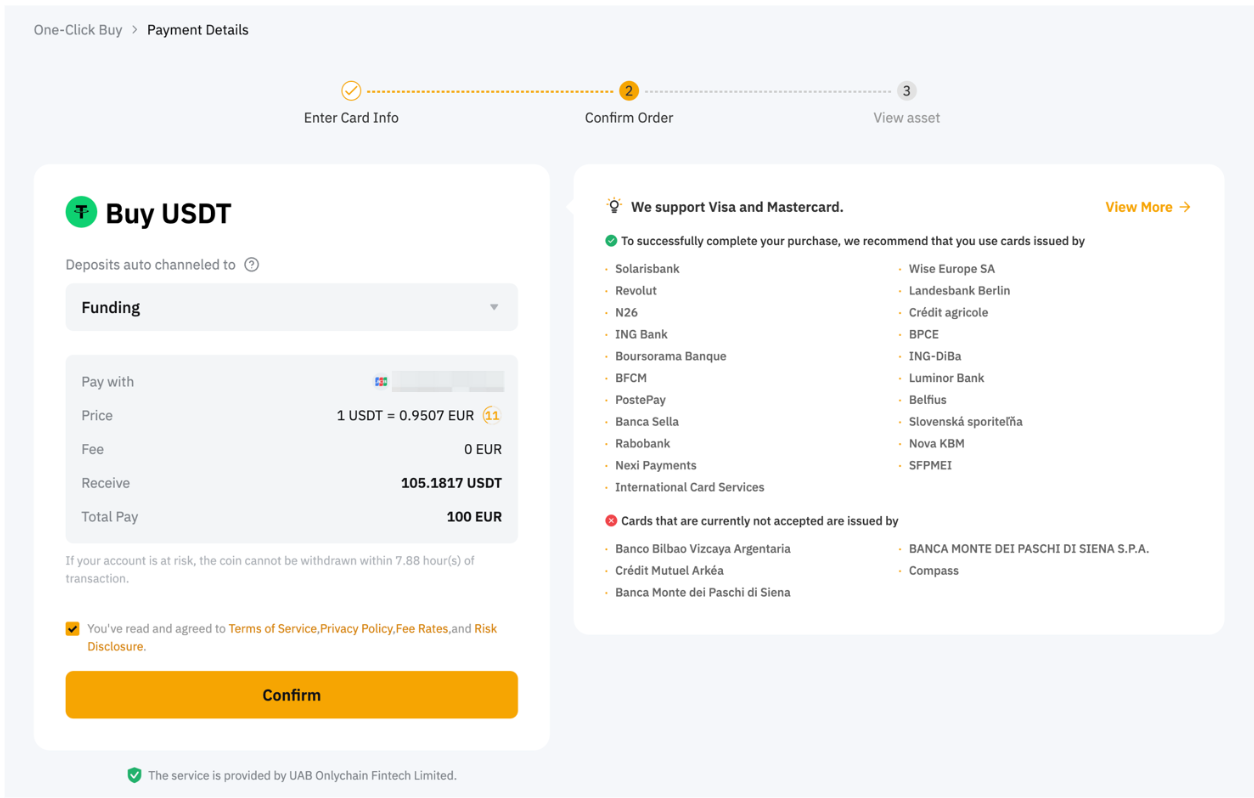Open the Terms of Service link
The height and width of the screenshot is (798, 1254).
(272, 629)
